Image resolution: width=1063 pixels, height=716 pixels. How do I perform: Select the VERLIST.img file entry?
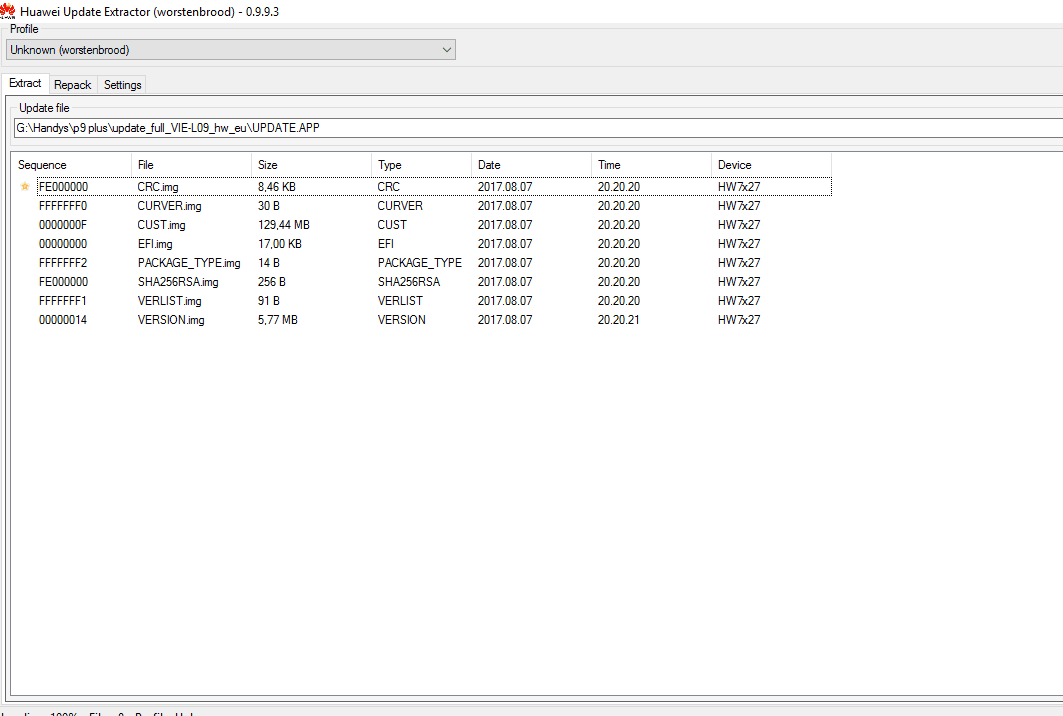(169, 300)
